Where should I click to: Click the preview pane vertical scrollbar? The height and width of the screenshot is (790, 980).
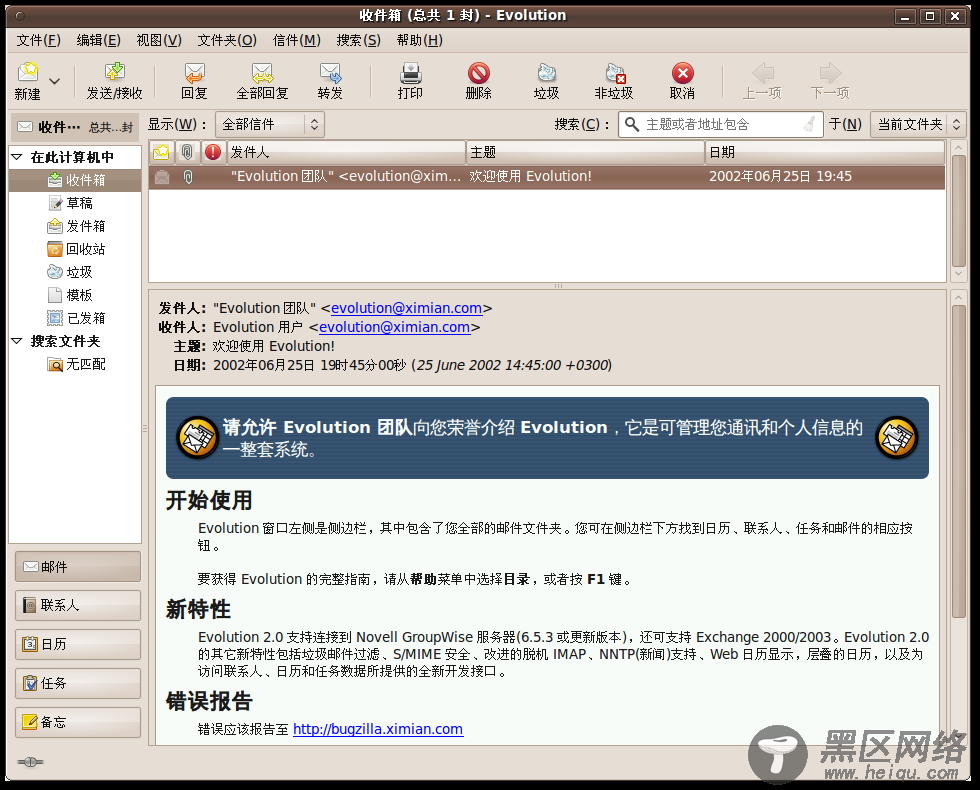(959, 461)
